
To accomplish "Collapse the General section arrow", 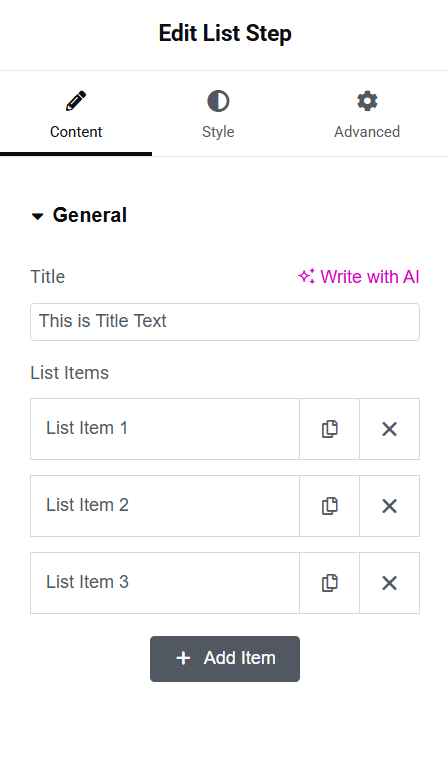I will point(37,216).
